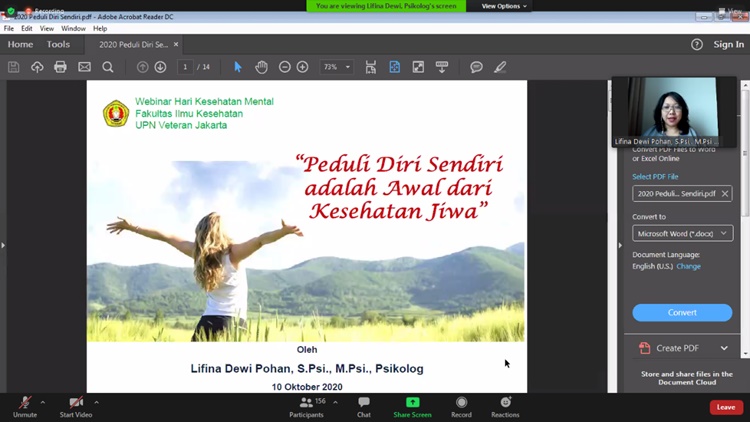The width and height of the screenshot is (750, 422).
Task: Click the Find text magnifier icon
Action: tap(108, 67)
